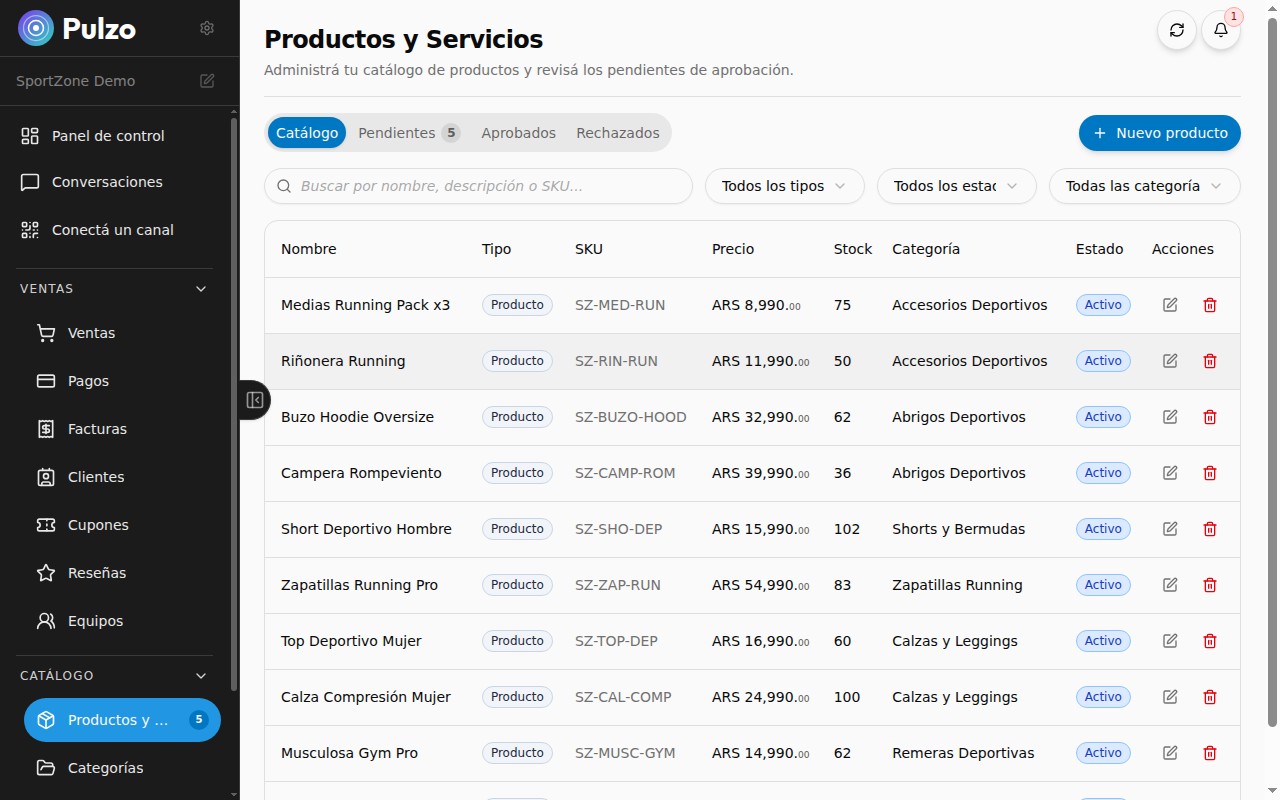Open the Todos los estados filter dropdown
This screenshot has height=800, width=1280.
[956, 186]
